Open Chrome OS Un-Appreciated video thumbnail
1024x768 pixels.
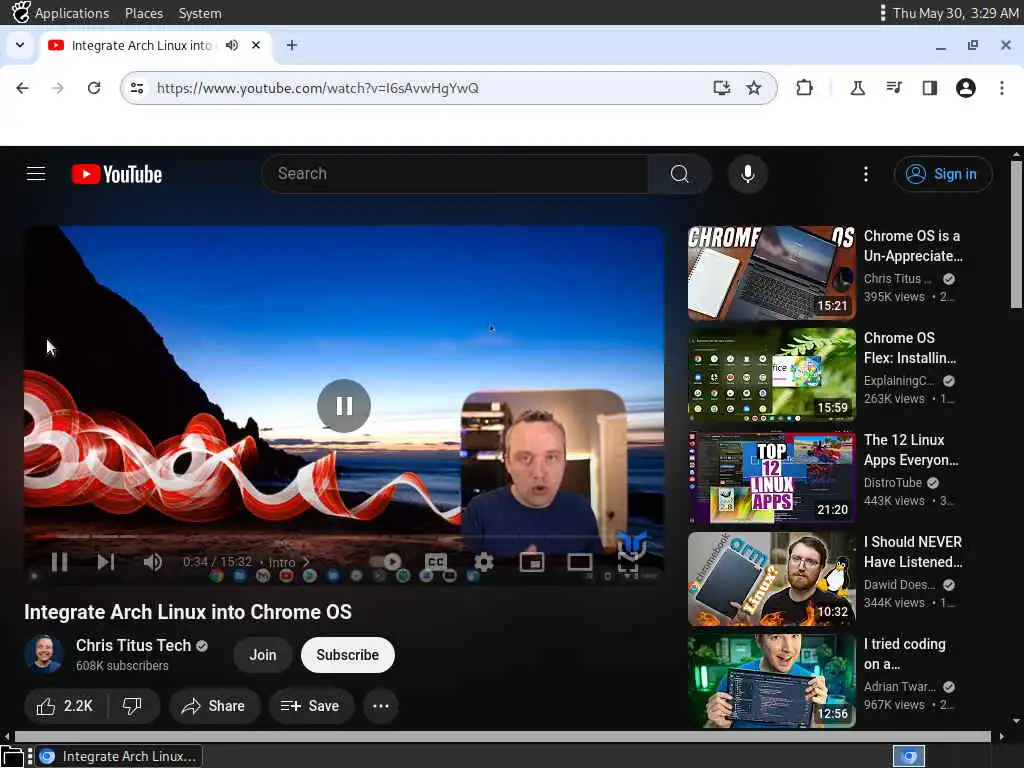(x=771, y=273)
